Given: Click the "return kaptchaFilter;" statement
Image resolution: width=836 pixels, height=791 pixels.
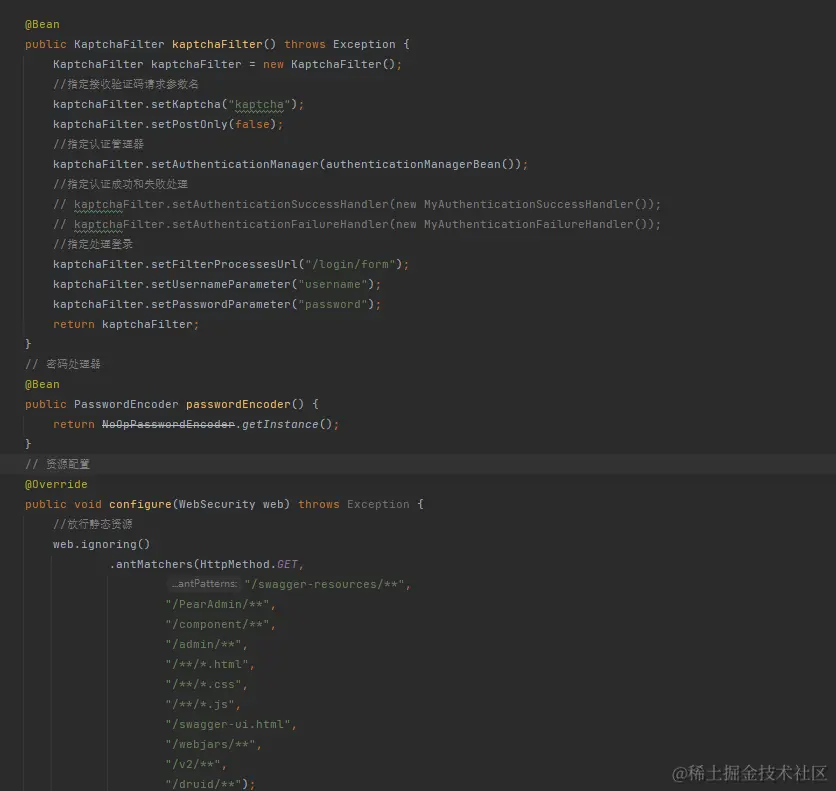Looking at the screenshot, I should (x=126, y=324).
